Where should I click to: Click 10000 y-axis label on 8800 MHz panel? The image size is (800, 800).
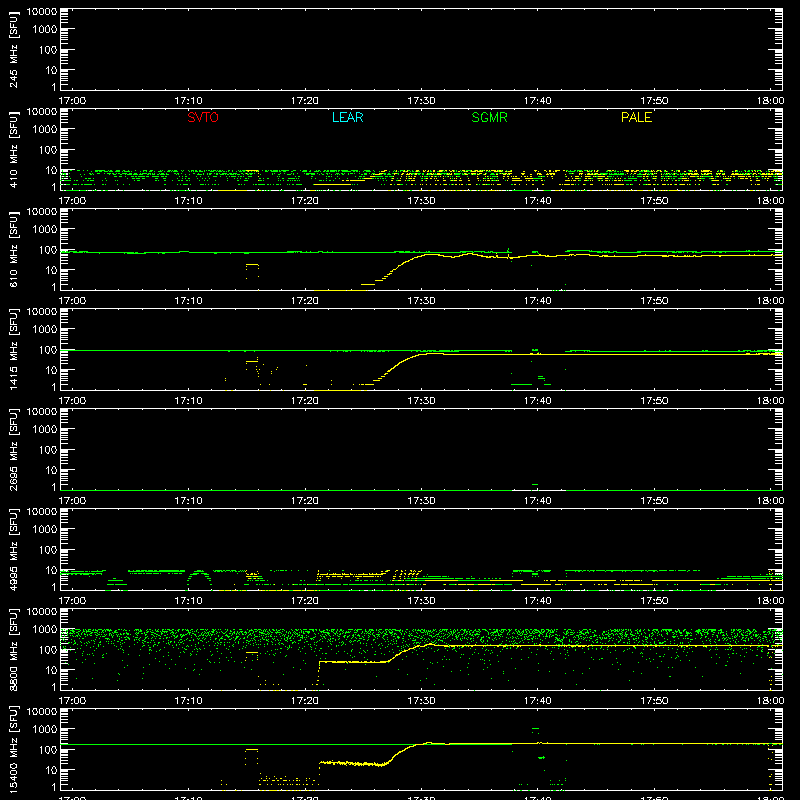(x=42, y=612)
